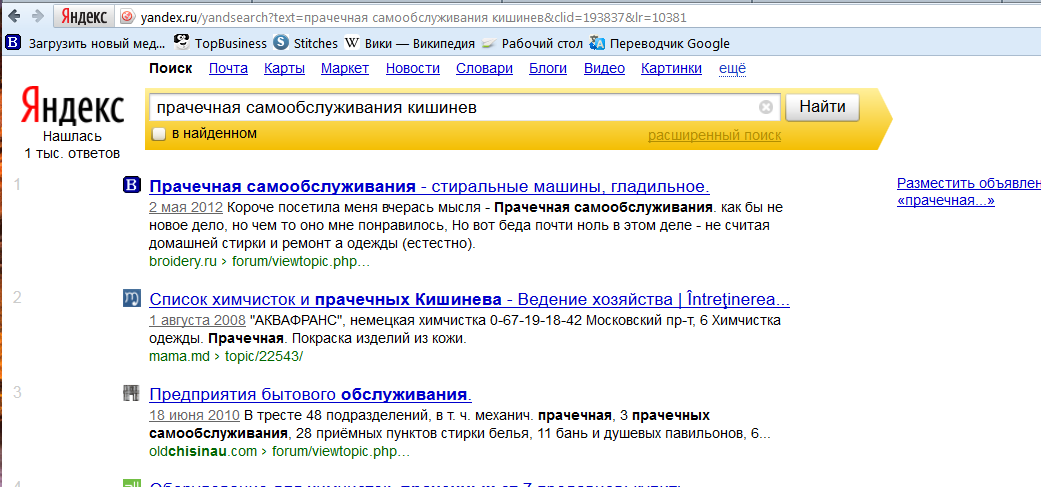1041x487 pixels.
Task: Go to Картинки service
Action: pos(671,68)
